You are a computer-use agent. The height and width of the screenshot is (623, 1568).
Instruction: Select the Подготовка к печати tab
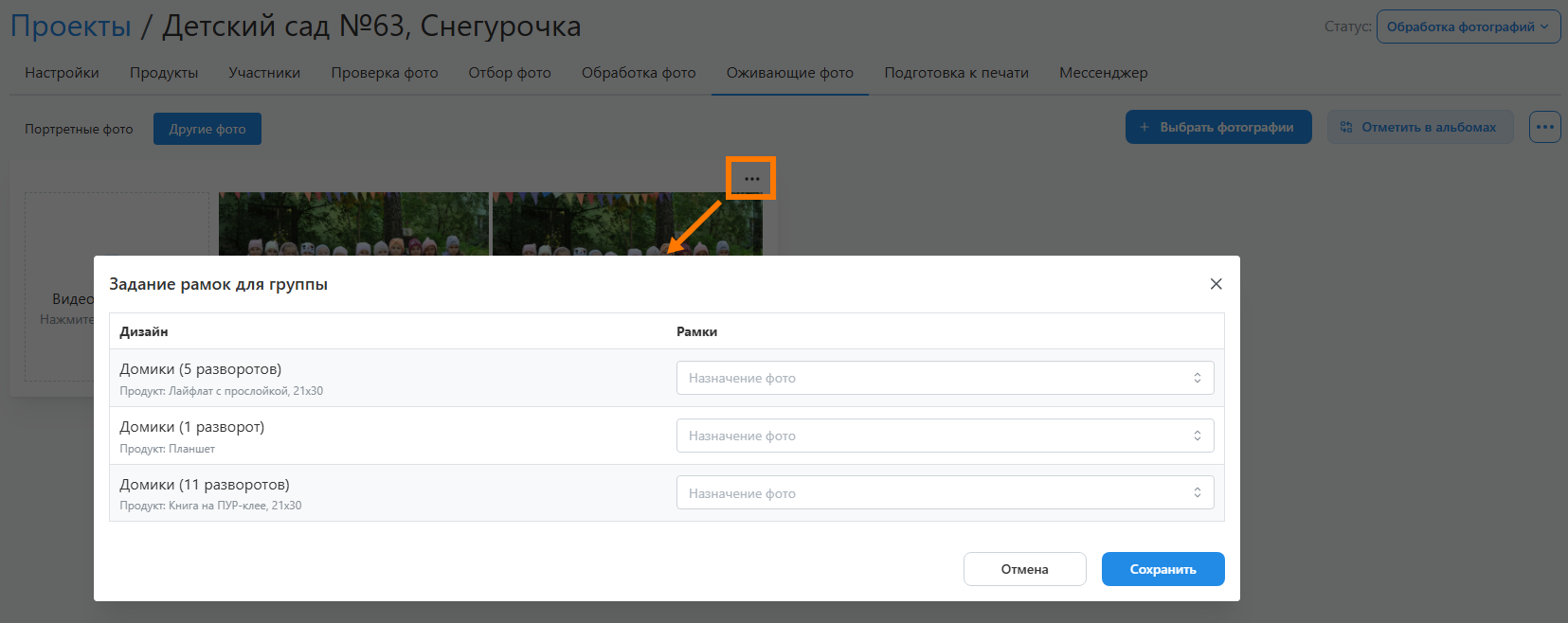[x=956, y=73]
